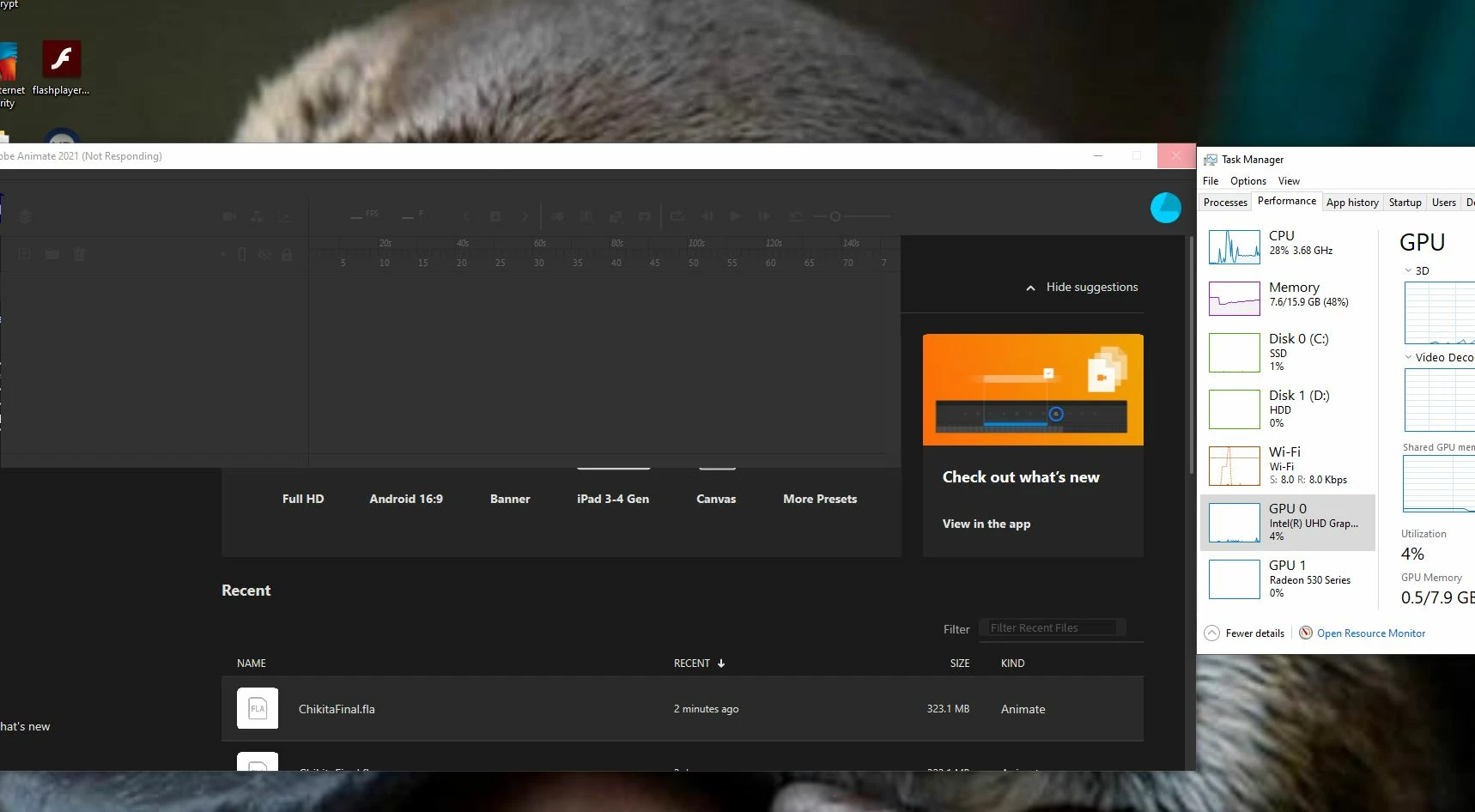Click New Layer icon in timeline
The image size is (1475, 812).
tap(25, 254)
